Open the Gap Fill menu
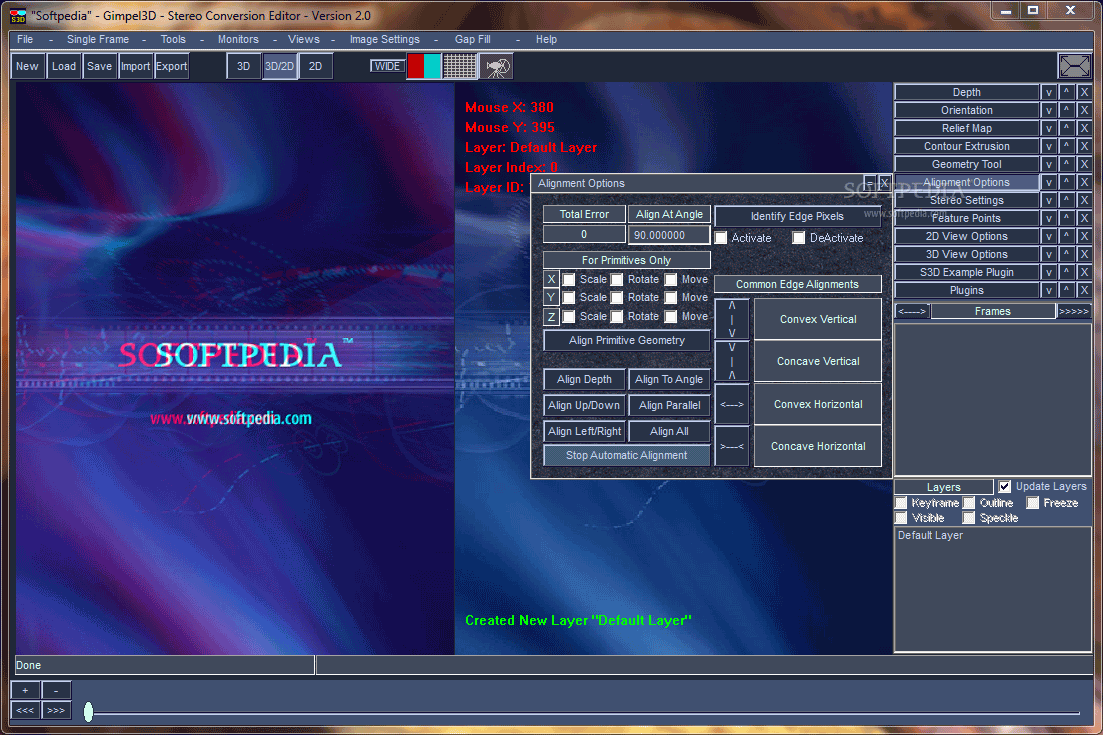Viewport: 1103px width, 735px height. click(473, 39)
